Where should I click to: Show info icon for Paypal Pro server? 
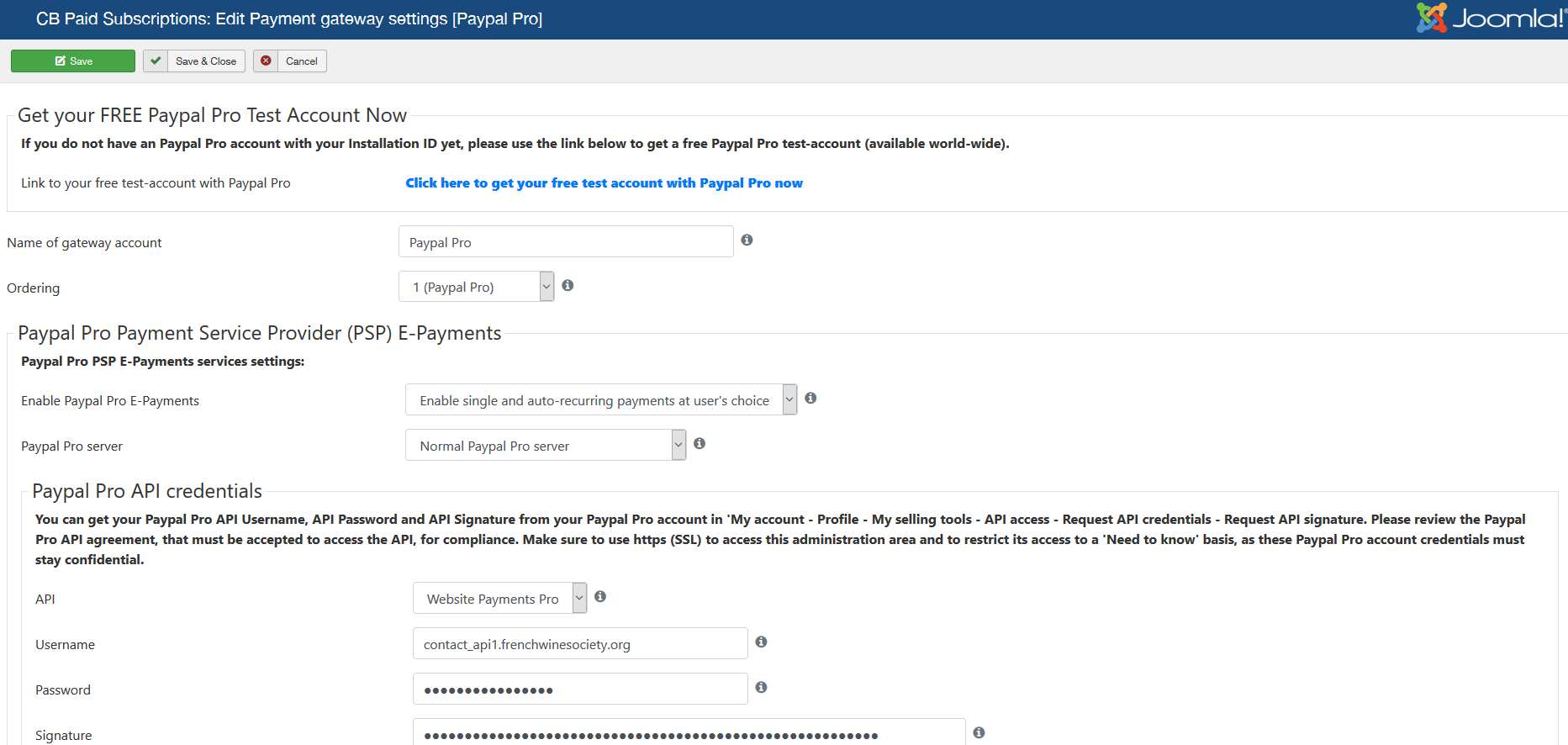(x=700, y=444)
